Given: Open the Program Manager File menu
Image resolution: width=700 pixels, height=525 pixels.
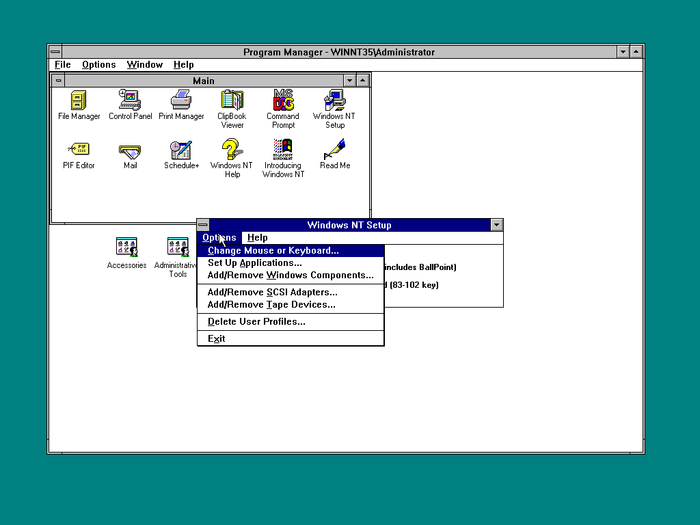Looking at the screenshot, I should click(62, 65).
